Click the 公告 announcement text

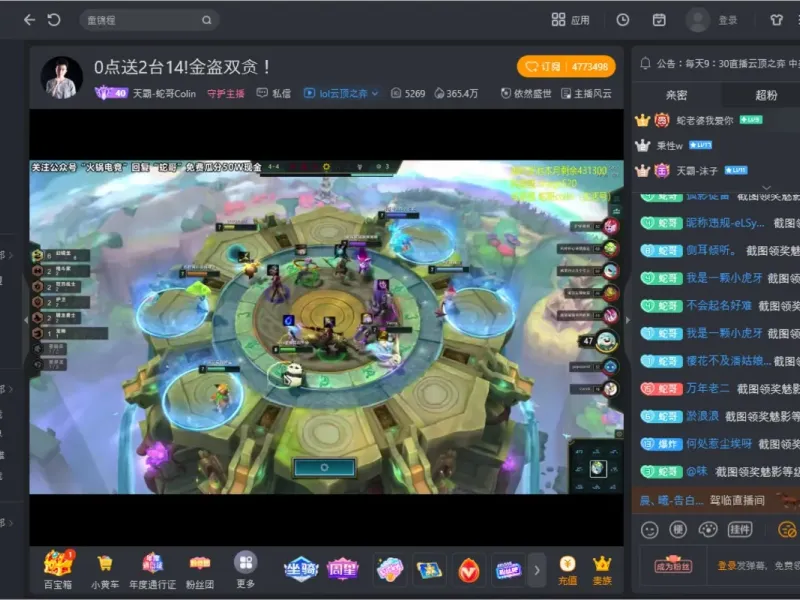[x=728, y=64]
